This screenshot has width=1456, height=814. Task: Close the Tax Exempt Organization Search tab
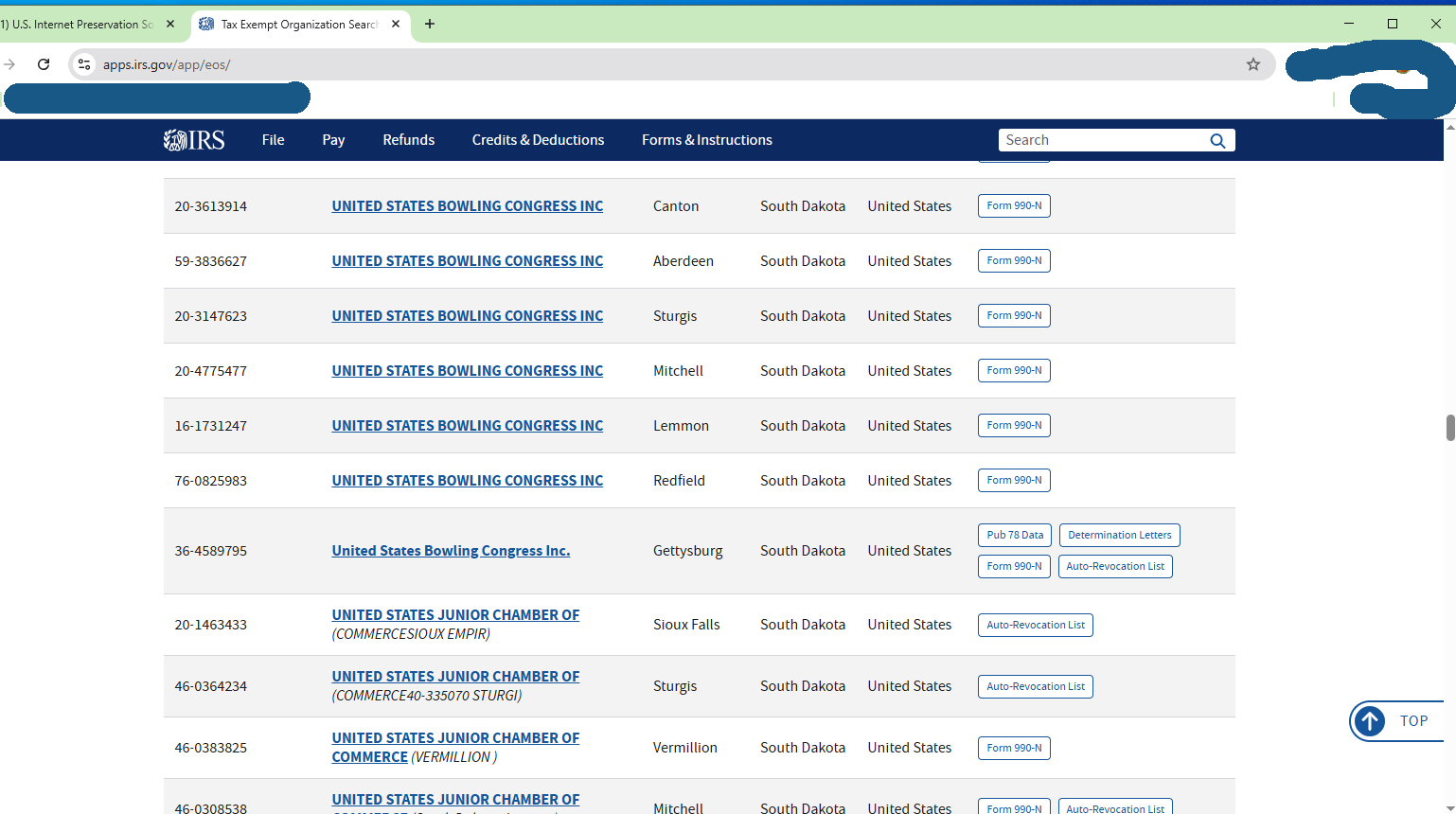pos(396,24)
